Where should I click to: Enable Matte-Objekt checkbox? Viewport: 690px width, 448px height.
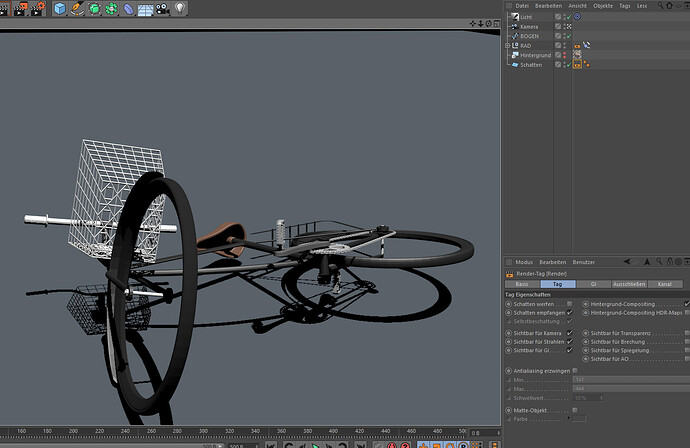[575, 410]
